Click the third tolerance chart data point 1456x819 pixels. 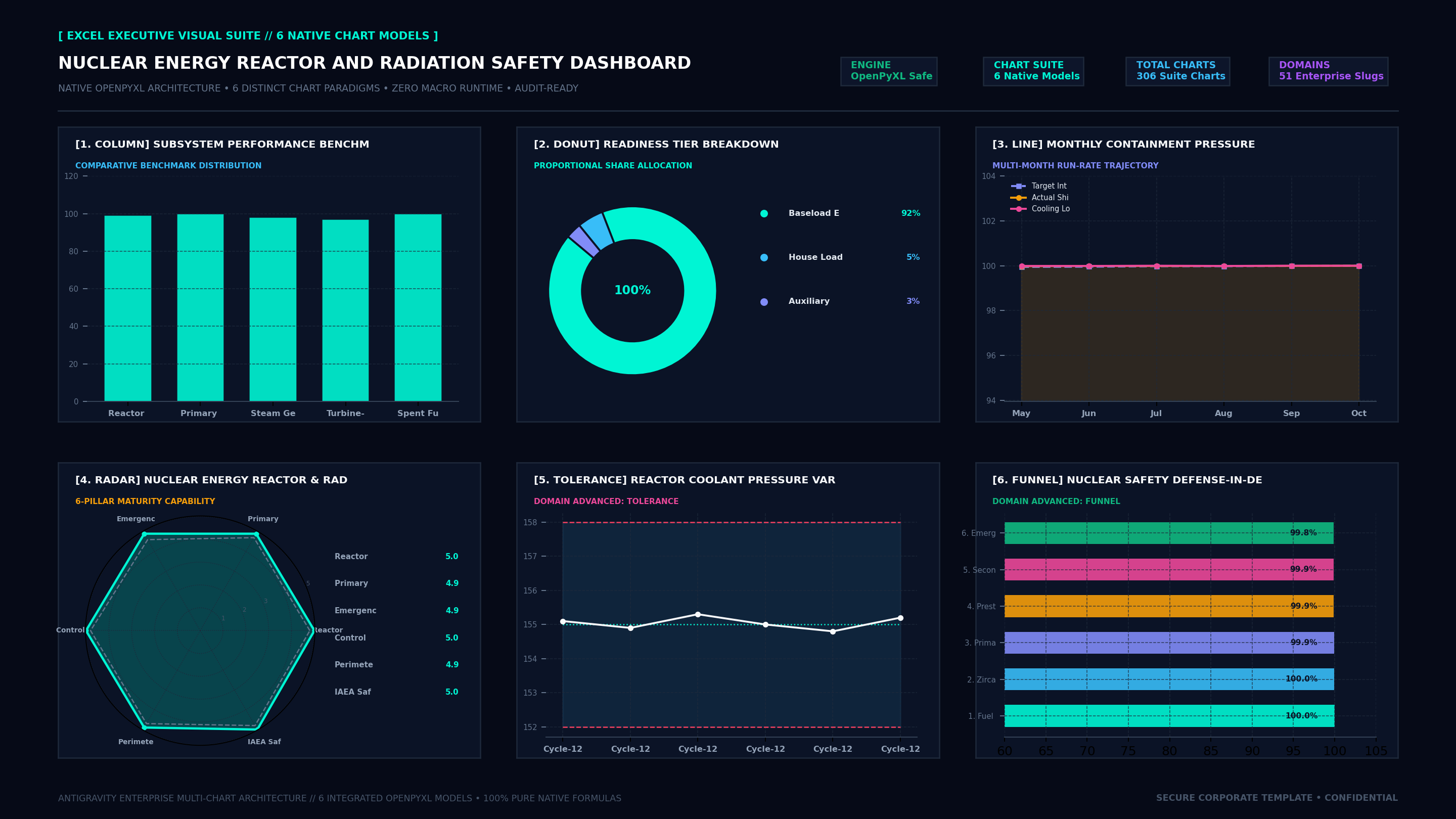point(698,614)
